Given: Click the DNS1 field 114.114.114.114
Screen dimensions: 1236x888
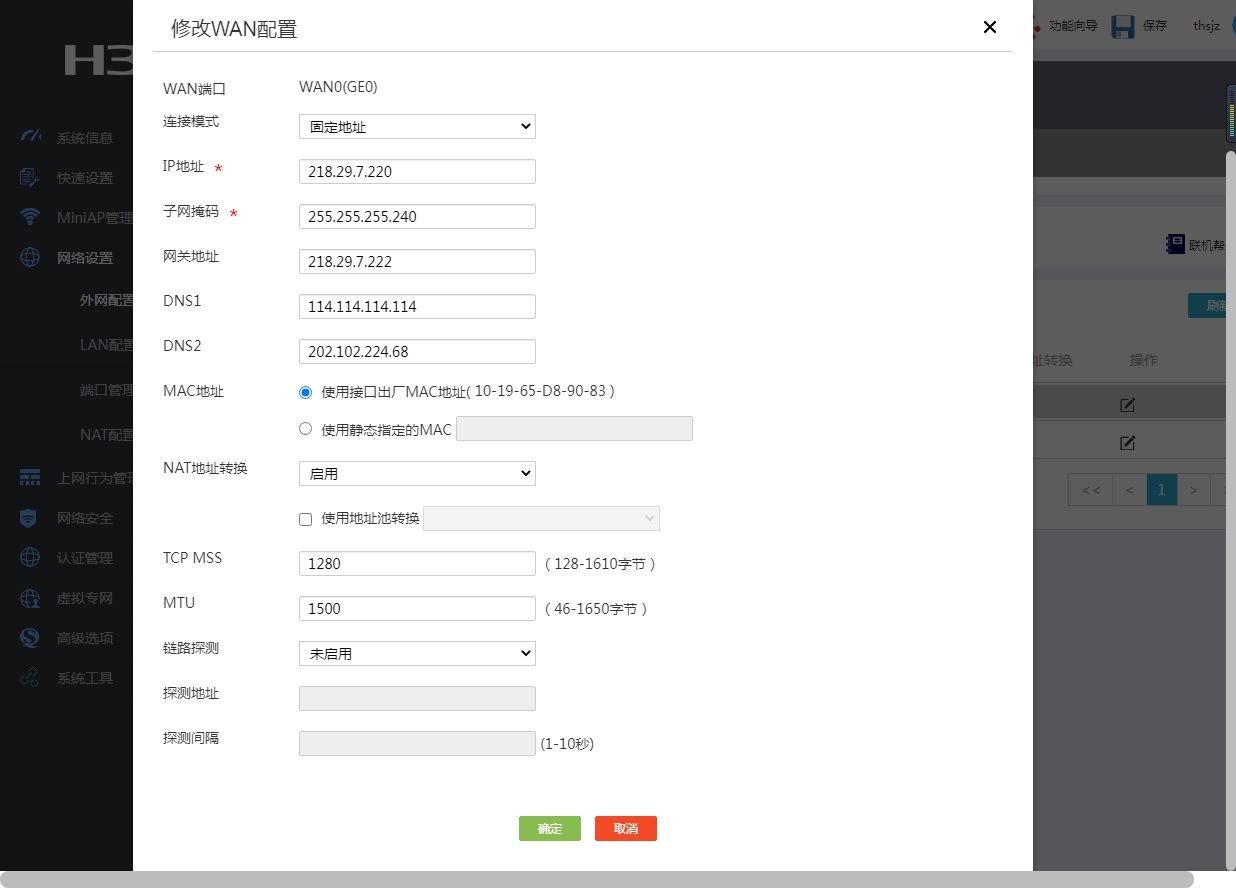Looking at the screenshot, I should (x=417, y=307).
